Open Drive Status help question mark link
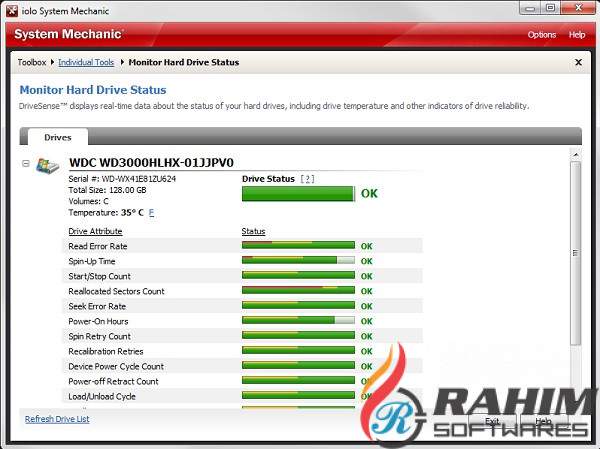The width and height of the screenshot is (600, 449). coord(308,179)
